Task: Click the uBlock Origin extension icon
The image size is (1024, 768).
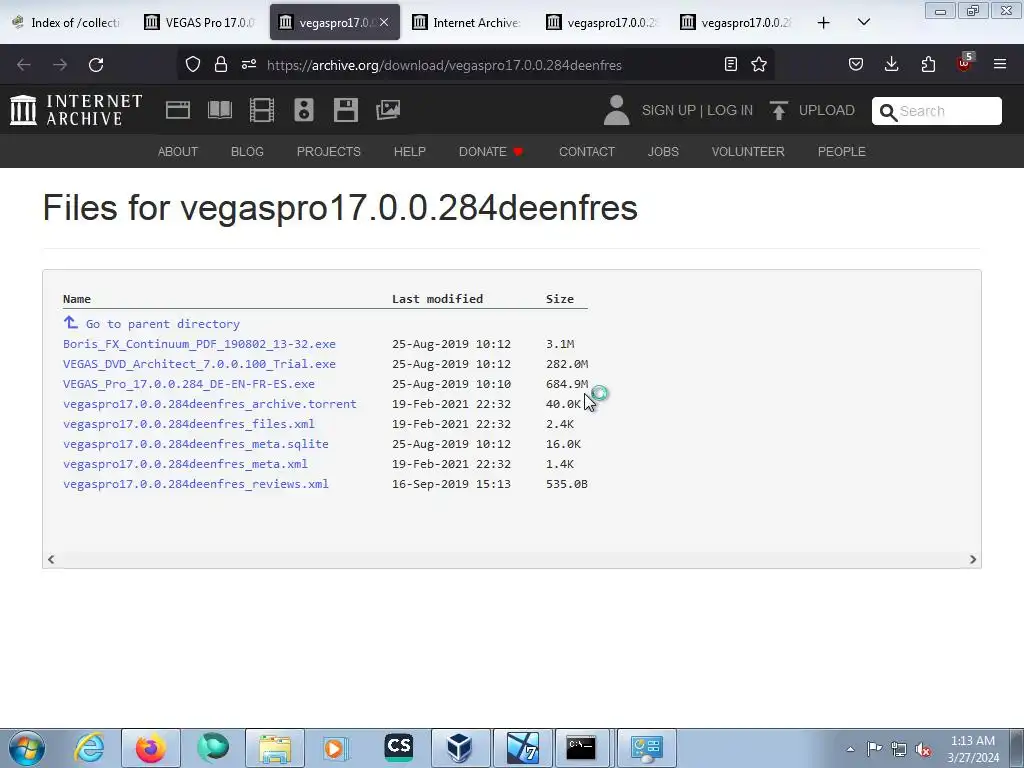Action: click(964, 63)
